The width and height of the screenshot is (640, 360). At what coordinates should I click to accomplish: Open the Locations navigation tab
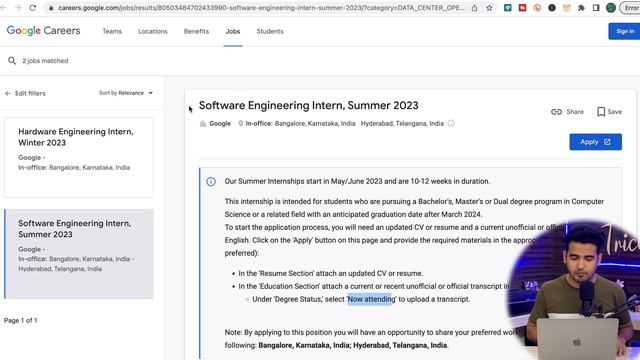pos(153,31)
